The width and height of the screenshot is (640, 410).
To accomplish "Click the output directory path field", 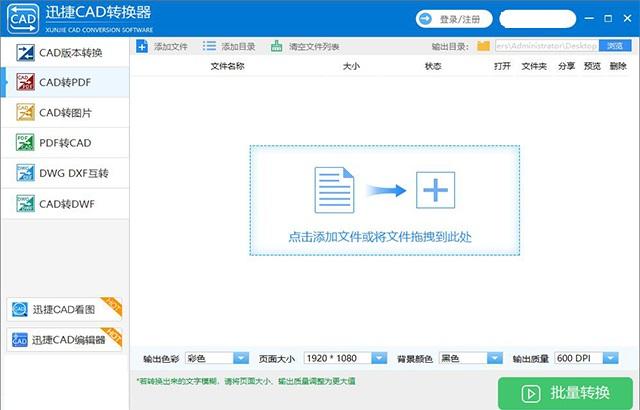I will 547,46.
